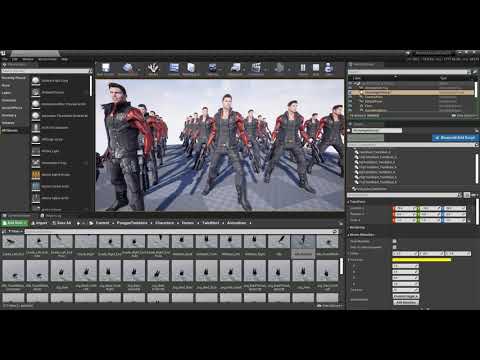The height and width of the screenshot is (360, 480).
Task: Select the highlighted animation thumbnail in Content Browser
Action: coord(303,246)
